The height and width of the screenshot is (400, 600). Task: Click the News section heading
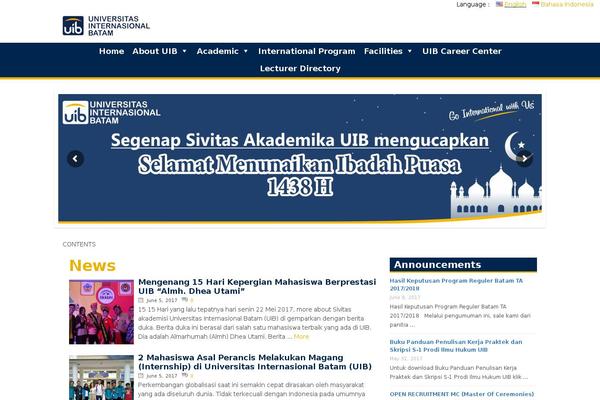click(x=92, y=265)
